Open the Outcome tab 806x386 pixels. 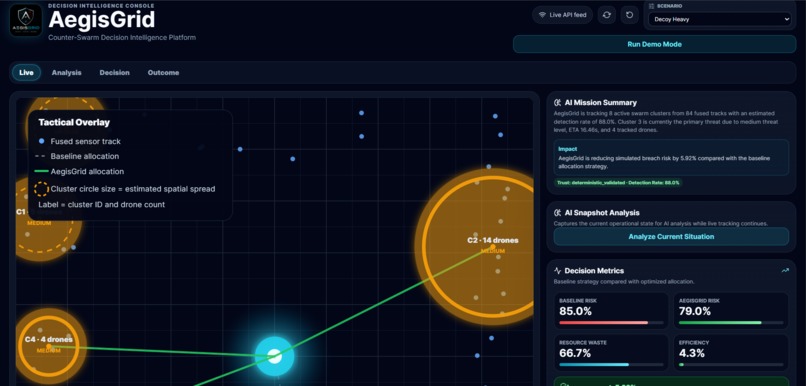click(x=163, y=72)
